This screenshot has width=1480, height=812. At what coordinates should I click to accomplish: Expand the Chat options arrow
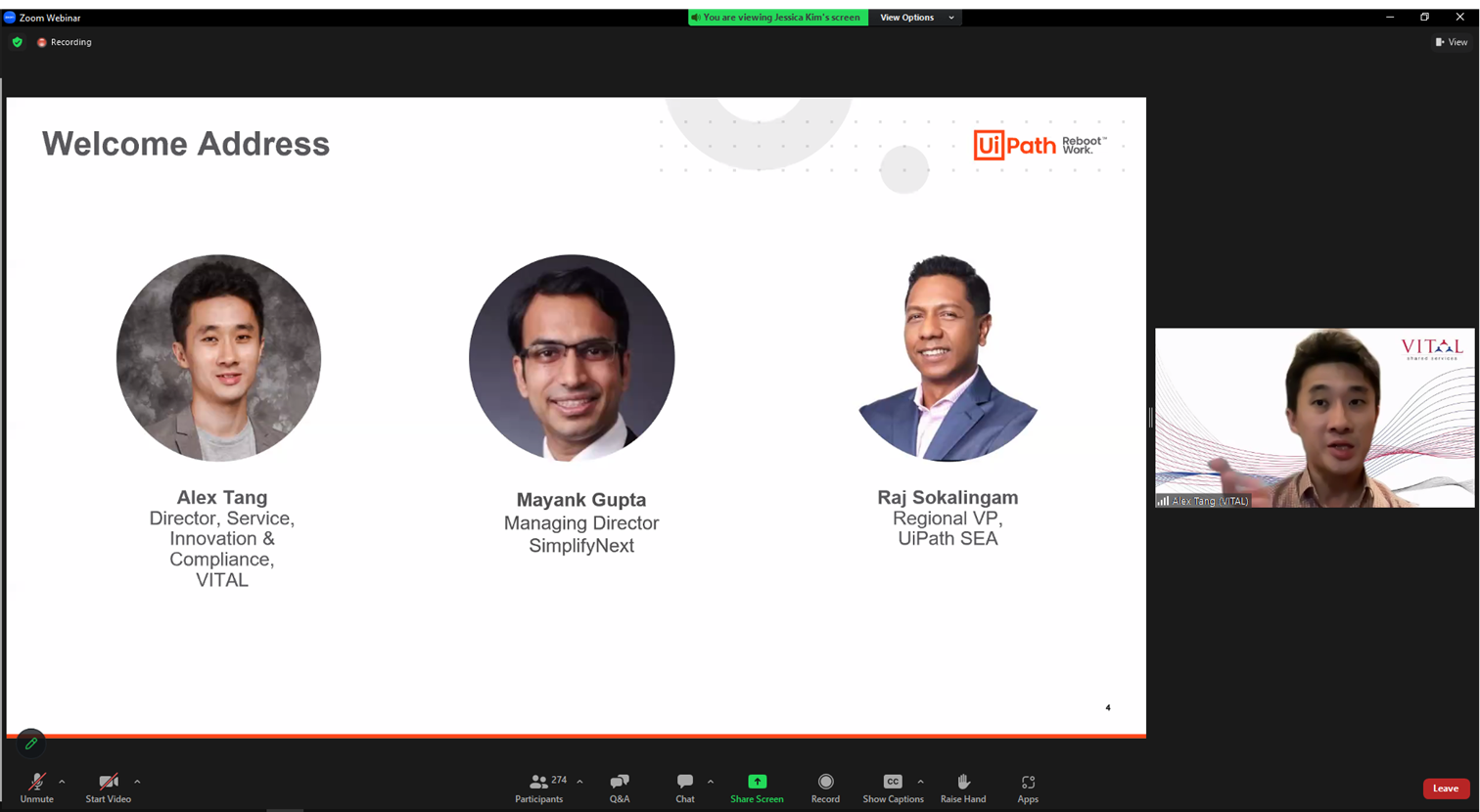coord(711,782)
